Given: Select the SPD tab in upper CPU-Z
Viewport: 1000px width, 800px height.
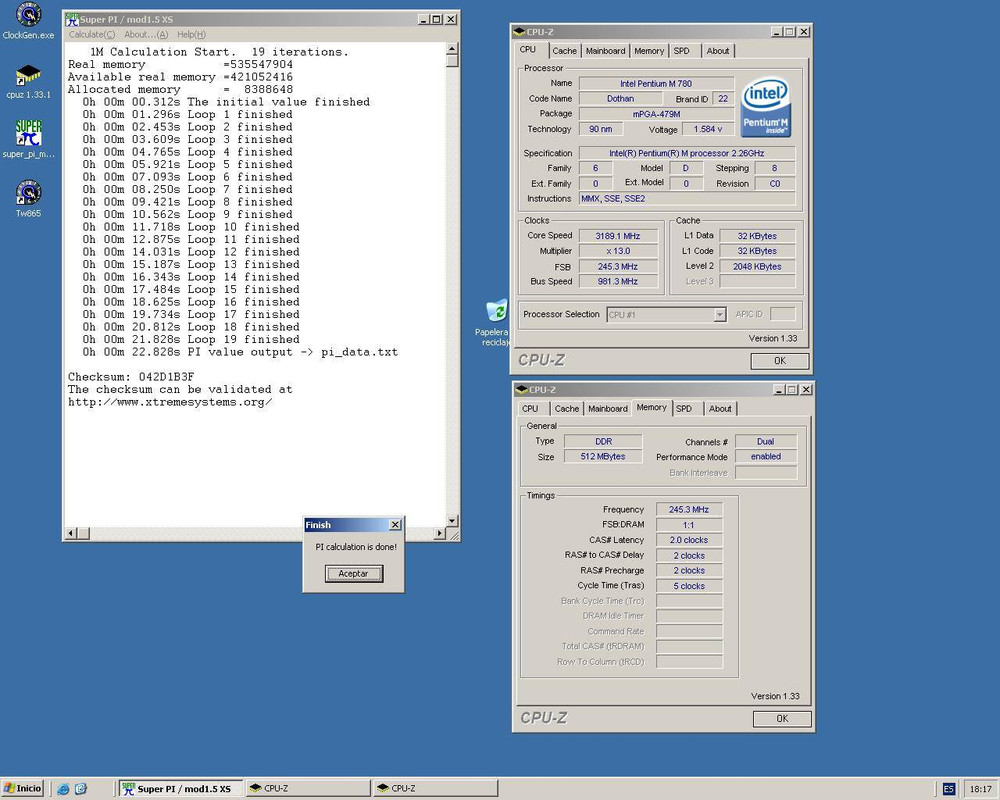Looking at the screenshot, I should pos(681,51).
